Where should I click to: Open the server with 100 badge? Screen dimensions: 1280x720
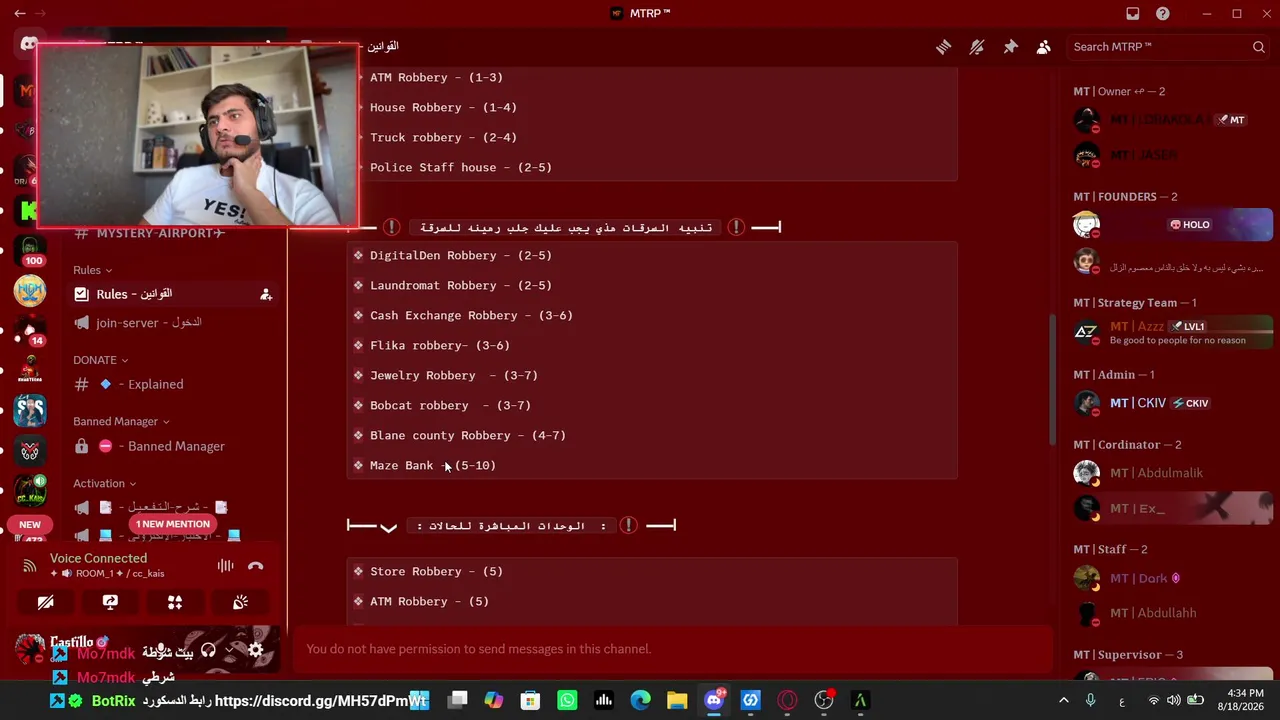[x=29, y=250]
